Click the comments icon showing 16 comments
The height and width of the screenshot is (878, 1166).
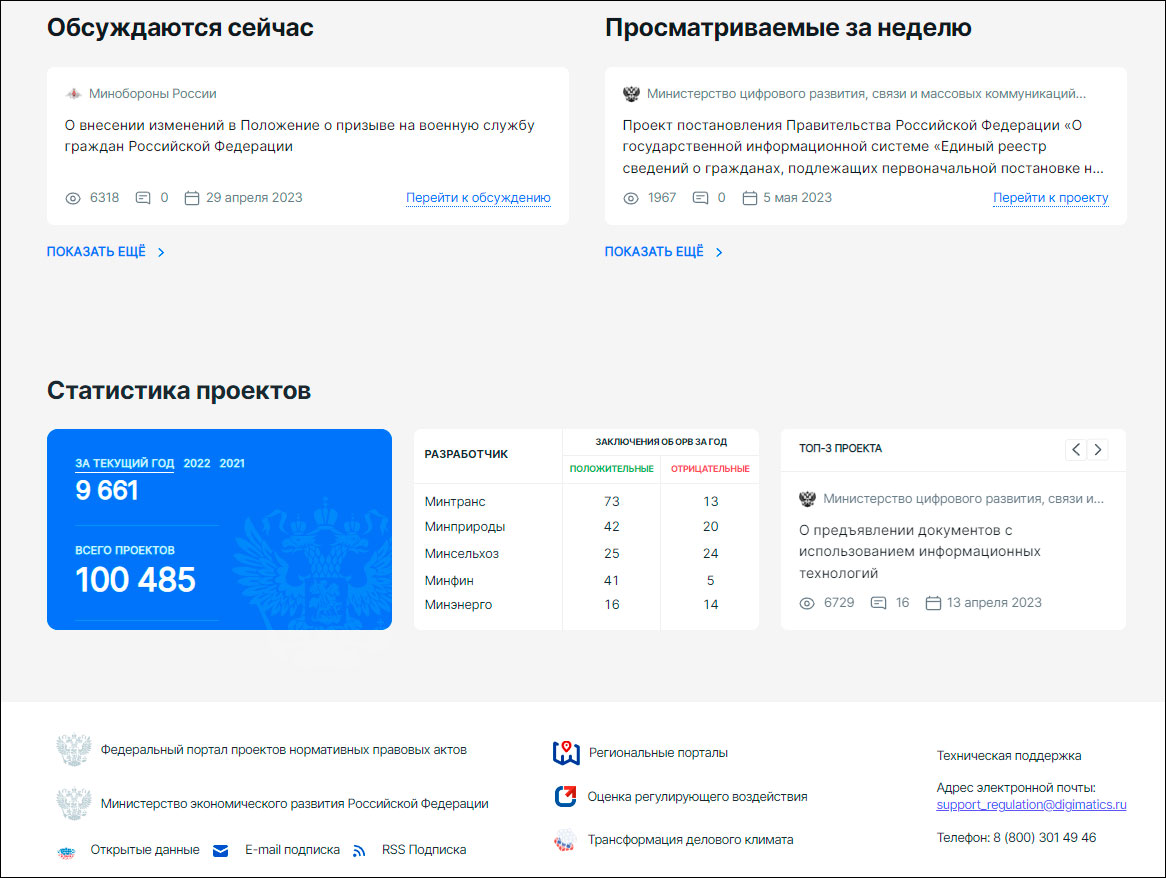pyautogui.click(x=877, y=602)
